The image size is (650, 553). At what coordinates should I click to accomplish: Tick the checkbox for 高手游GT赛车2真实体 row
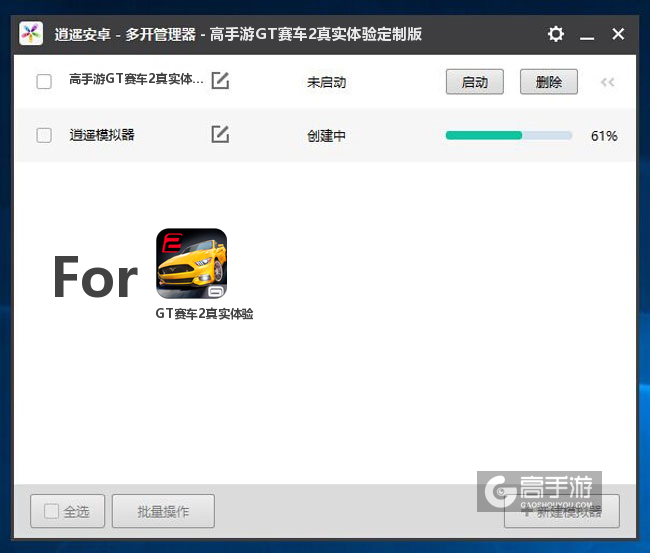(44, 81)
